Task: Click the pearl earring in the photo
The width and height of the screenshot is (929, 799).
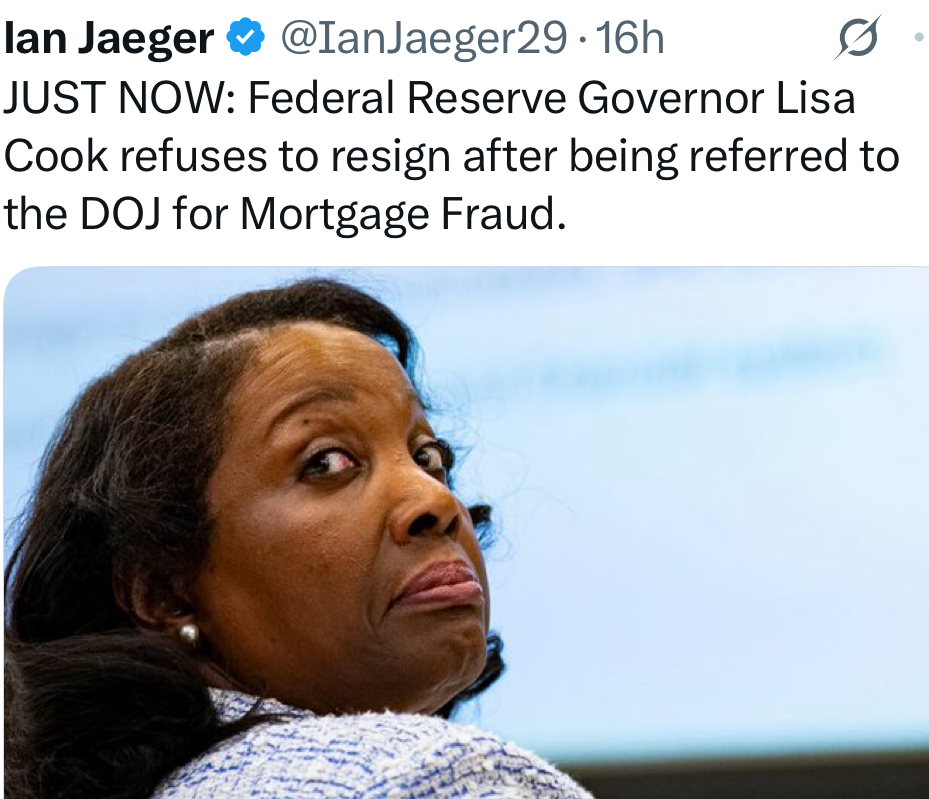Action: 189,634
